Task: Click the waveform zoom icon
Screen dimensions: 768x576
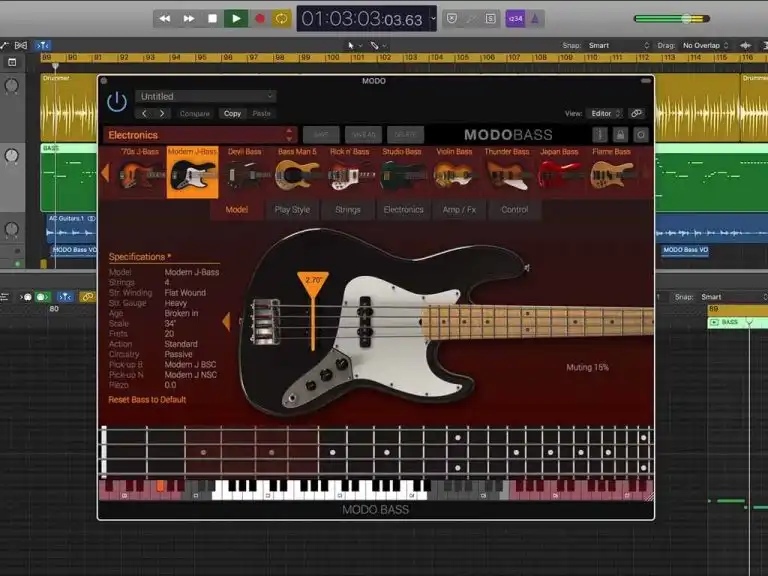Action: 745,46
